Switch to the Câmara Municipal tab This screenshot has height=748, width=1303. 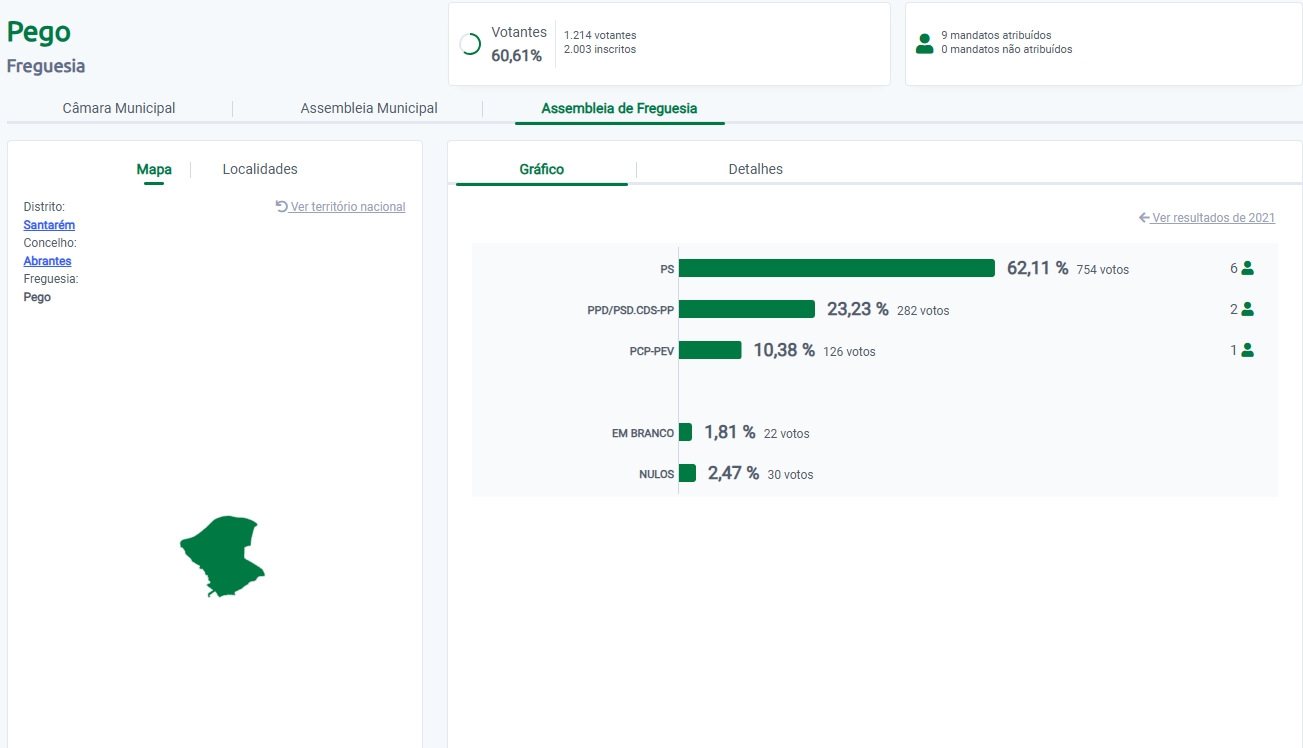tap(119, 108)
